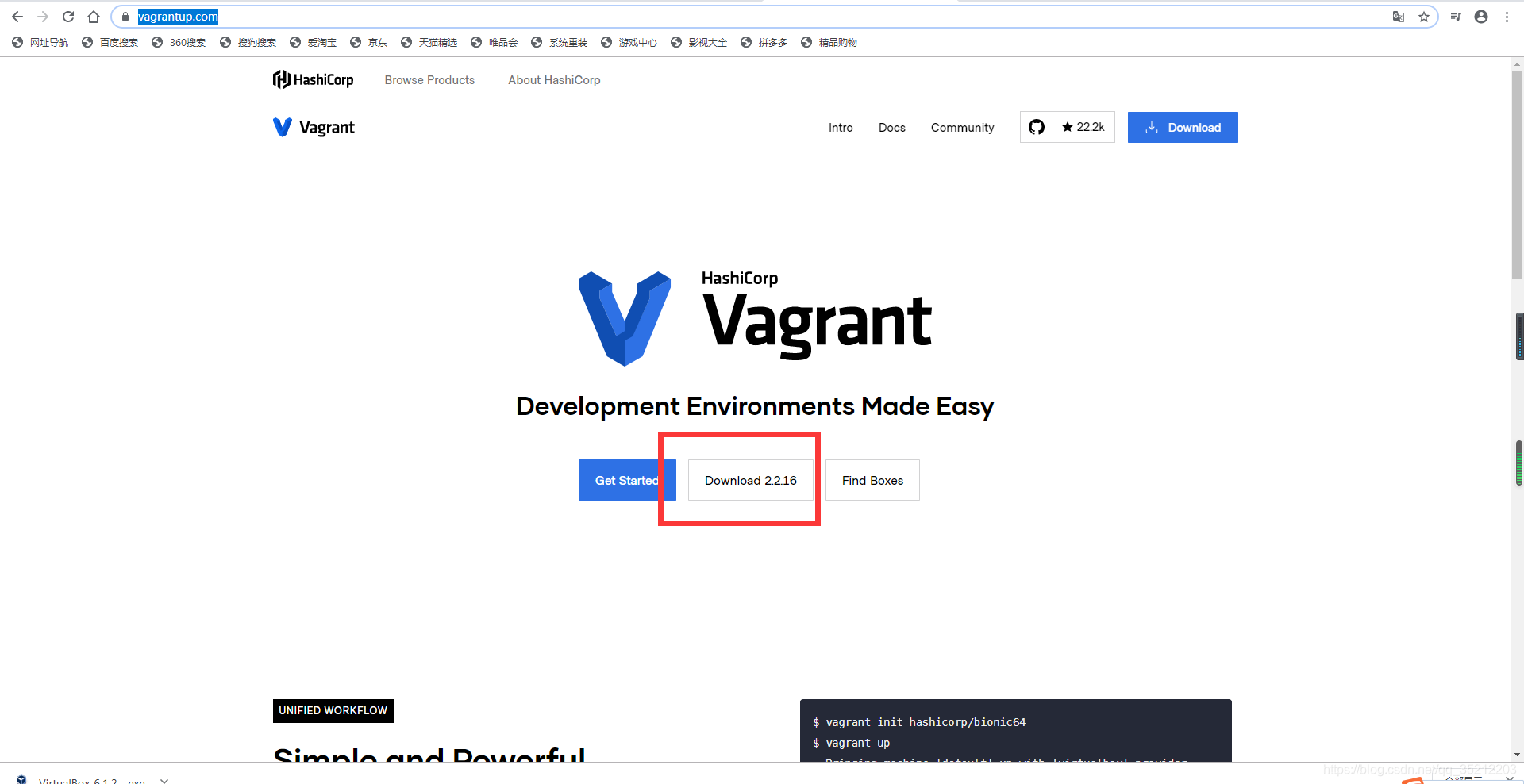Open the About HashiCorp menu

pos(554,80)
